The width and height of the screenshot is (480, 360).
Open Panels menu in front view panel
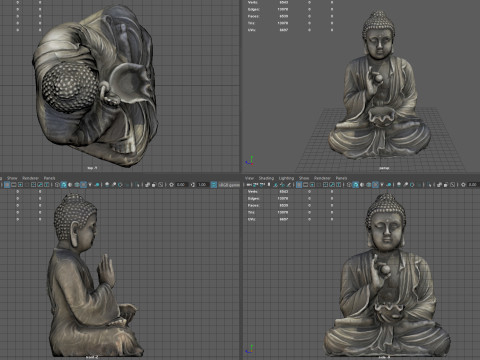click(341, 178)
